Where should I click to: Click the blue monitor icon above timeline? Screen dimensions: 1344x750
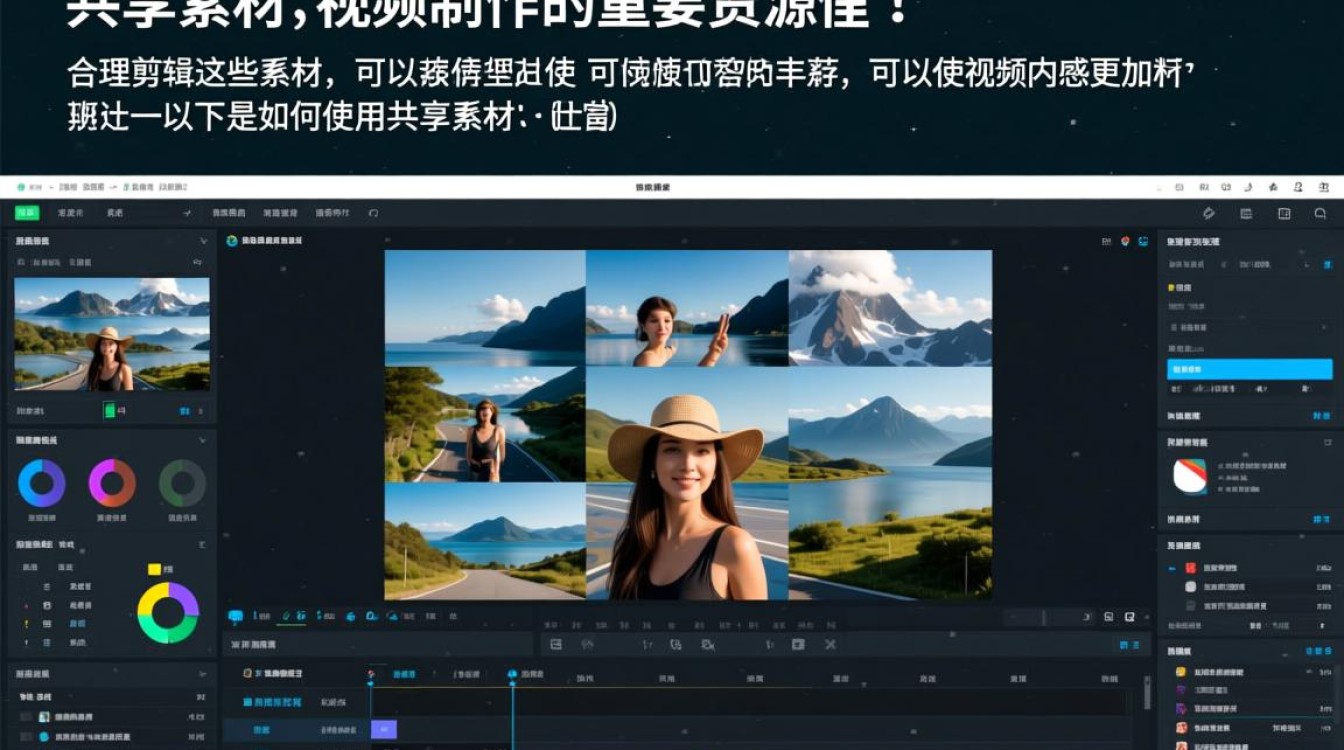tap(236, 617)
